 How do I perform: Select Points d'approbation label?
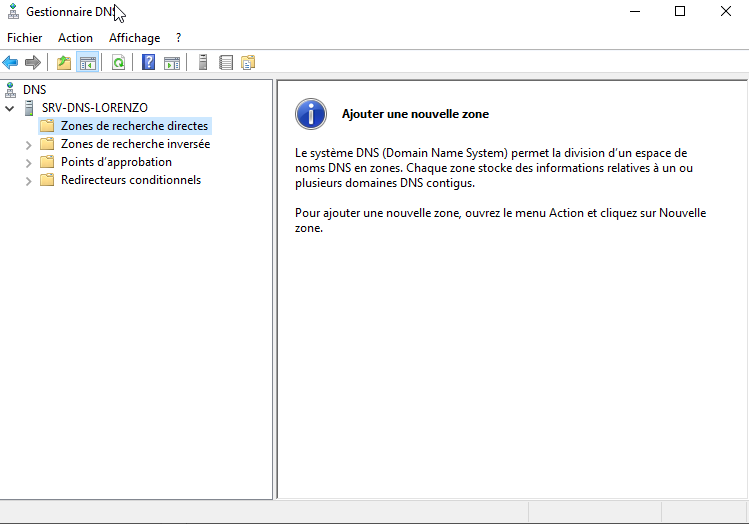pyautogui.click(x=117, y=162)
